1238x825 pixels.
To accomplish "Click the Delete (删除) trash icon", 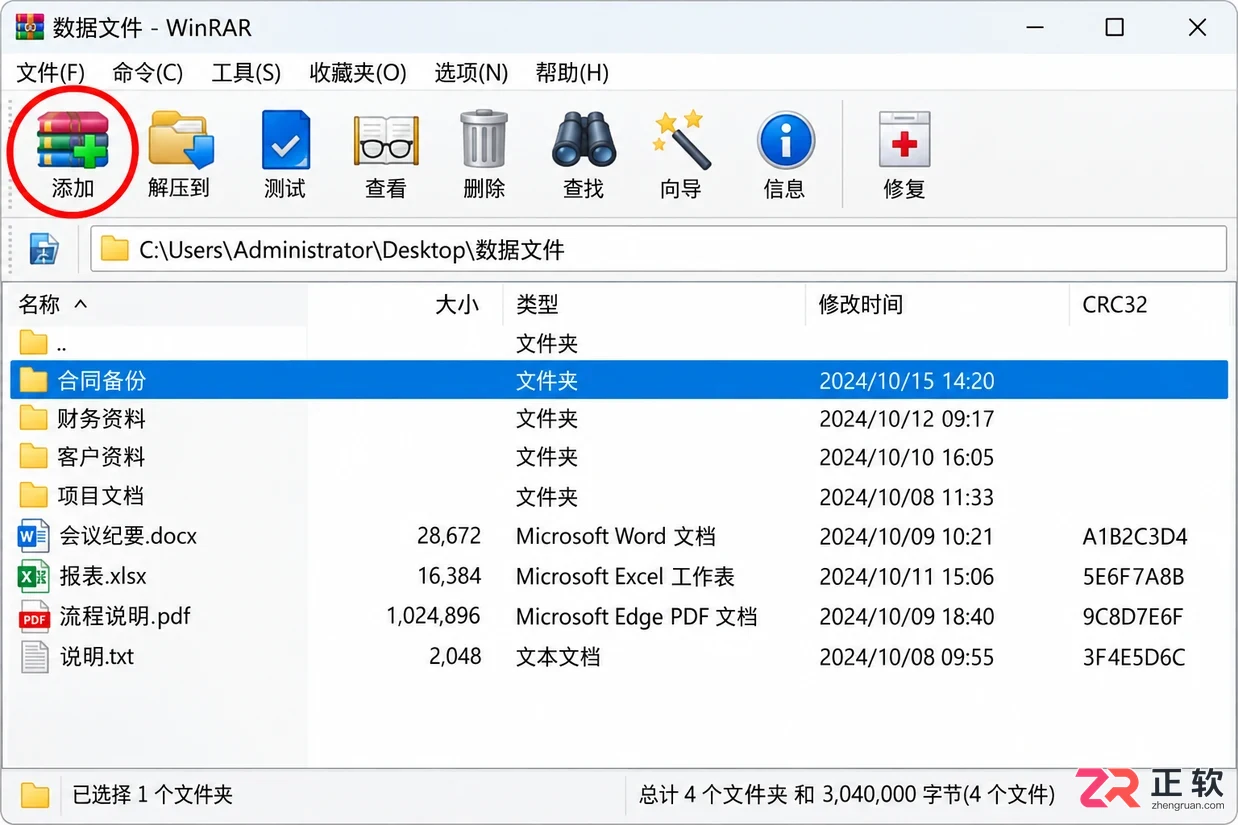I will click(x=484, y=139).
